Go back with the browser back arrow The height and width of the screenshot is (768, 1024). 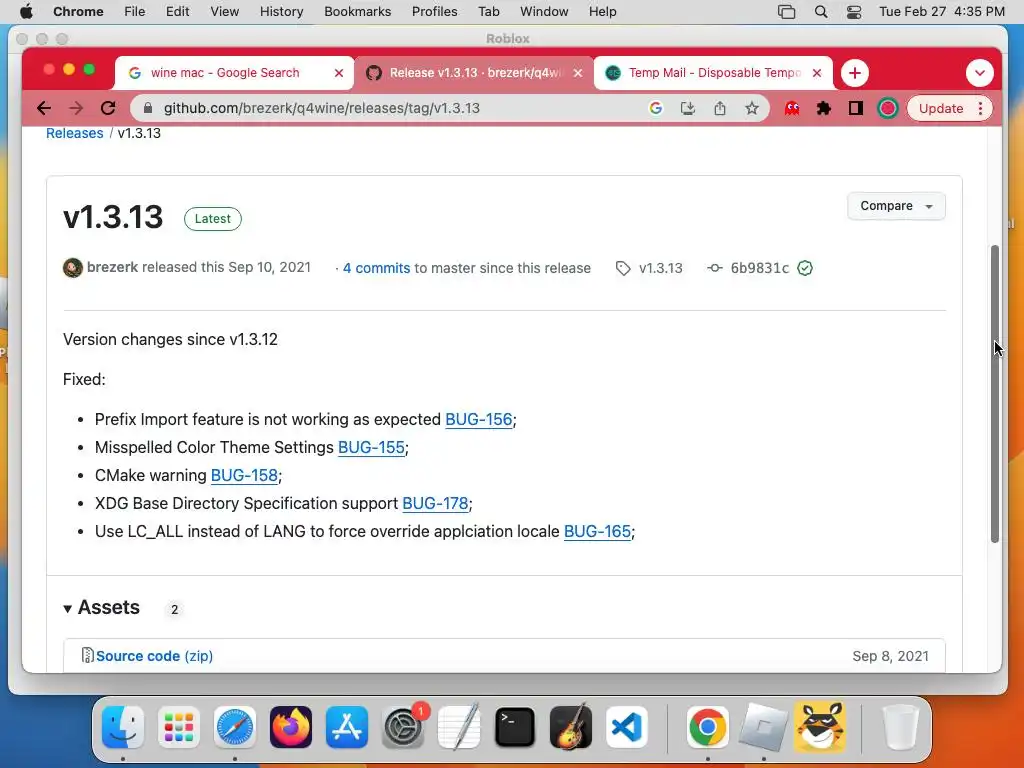coord(44,108)
